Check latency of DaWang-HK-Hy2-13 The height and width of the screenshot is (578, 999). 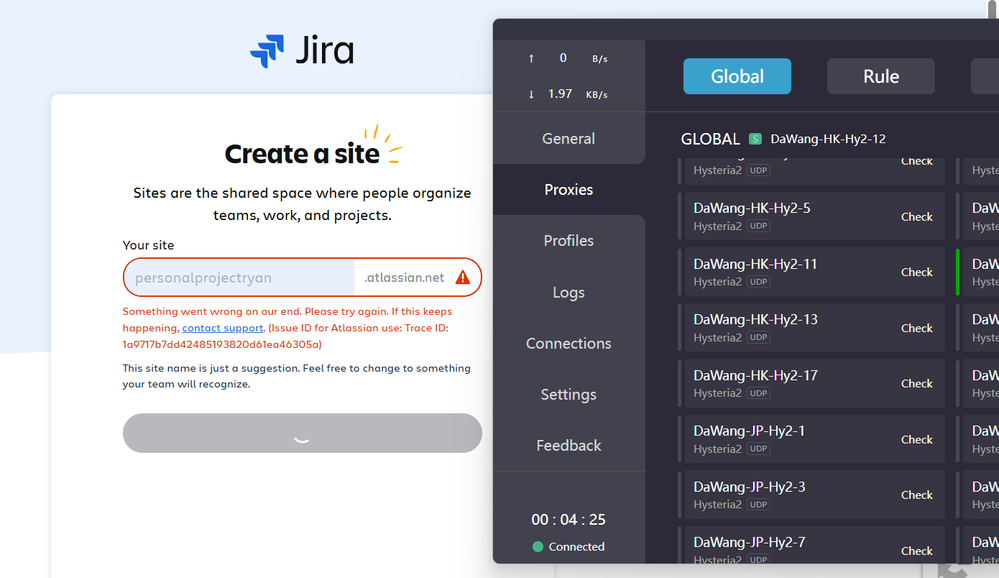[916, 328]
